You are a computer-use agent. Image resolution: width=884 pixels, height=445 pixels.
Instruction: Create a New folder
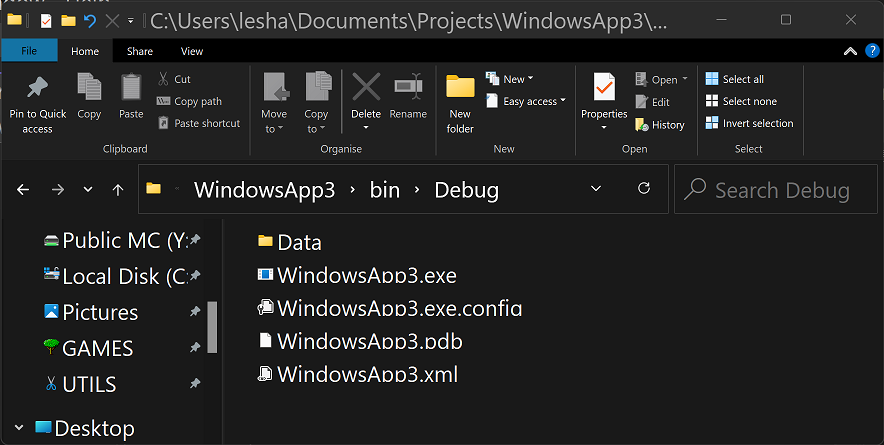(x=460, y=104)
